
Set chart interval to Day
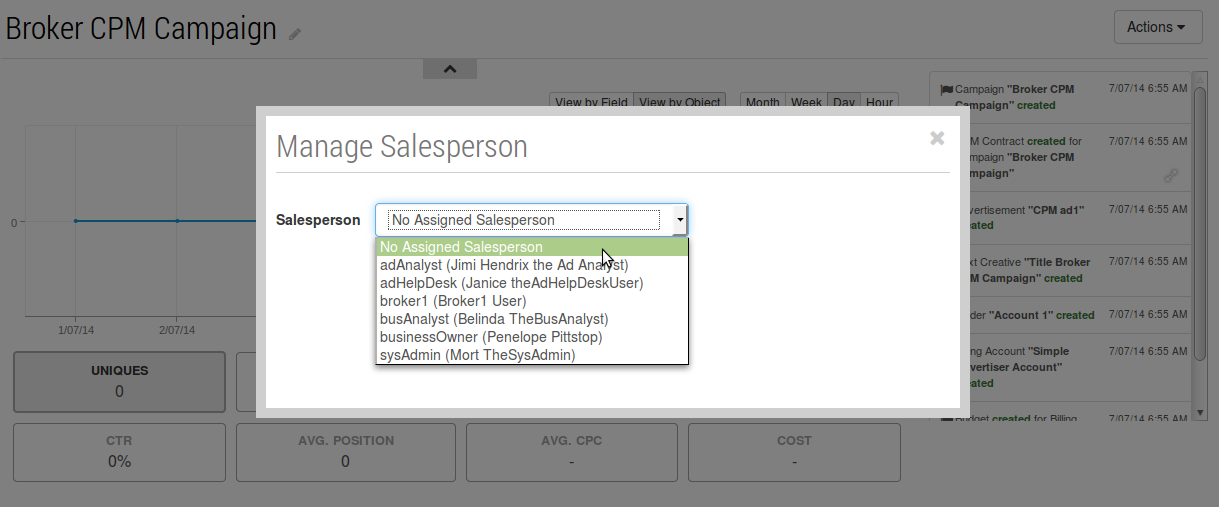click(844, 101)
